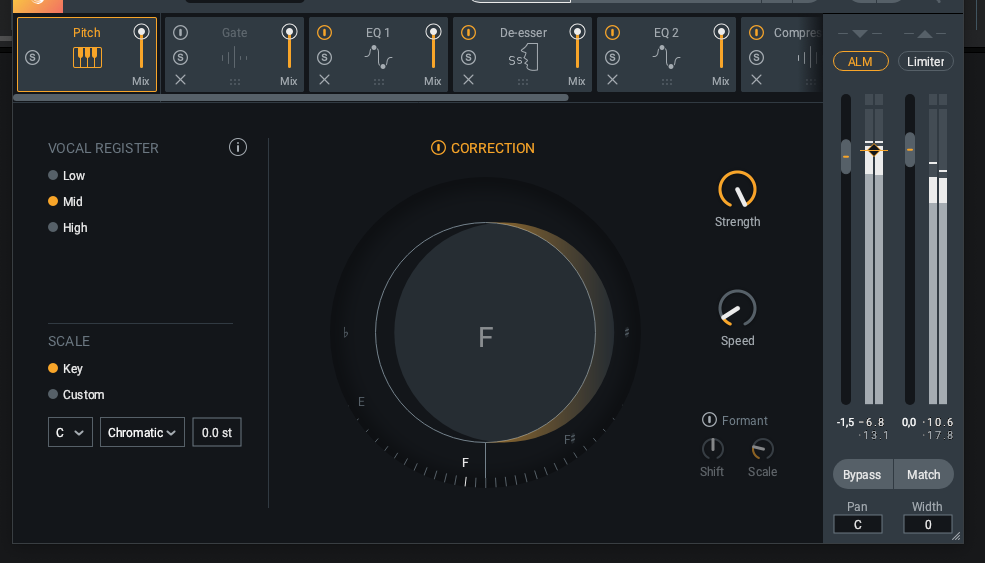Click the Strength knob

(737, 189)
